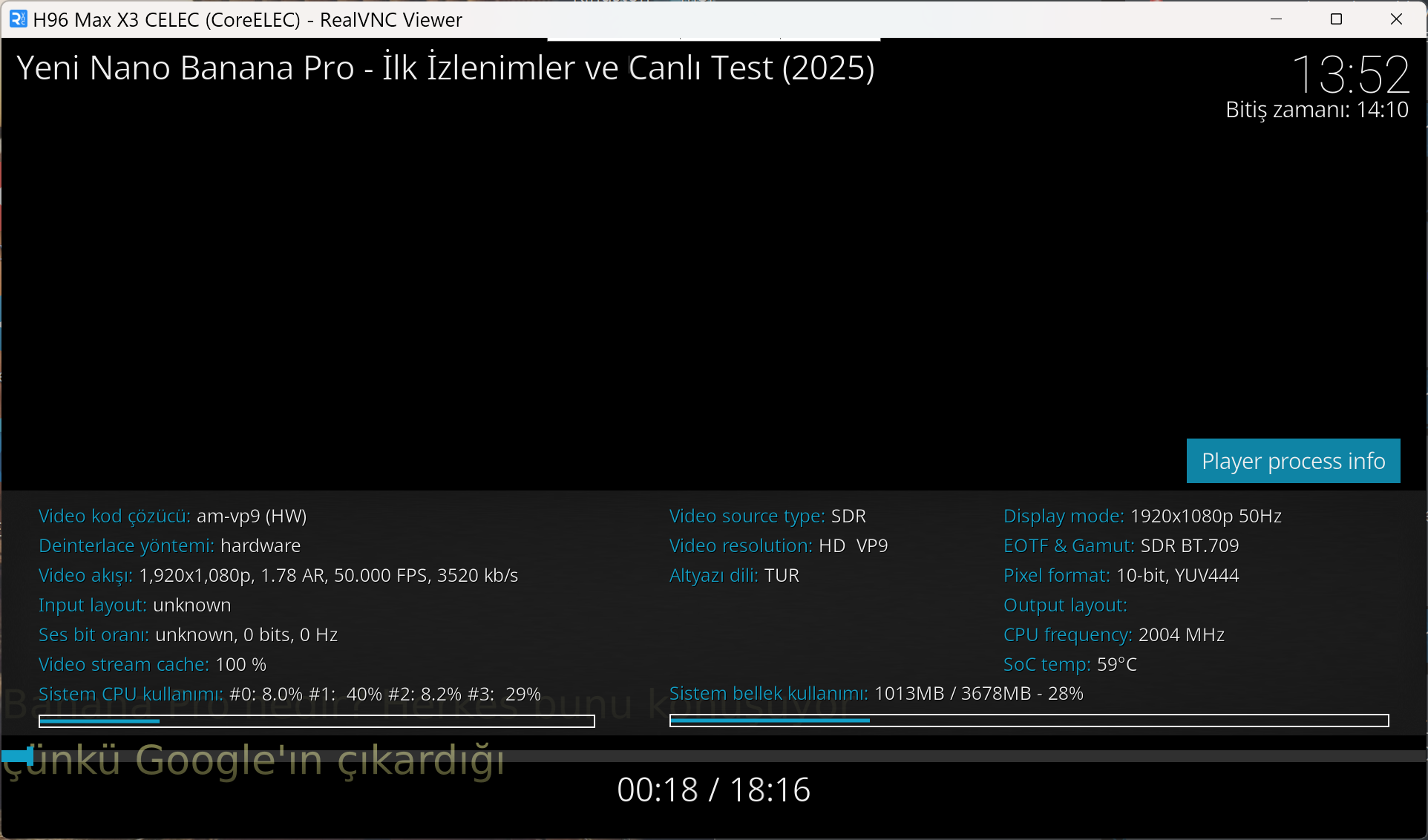
Task: Click the Bitiş zamanı 14:10 label
Action: (x=1317, y=110)
